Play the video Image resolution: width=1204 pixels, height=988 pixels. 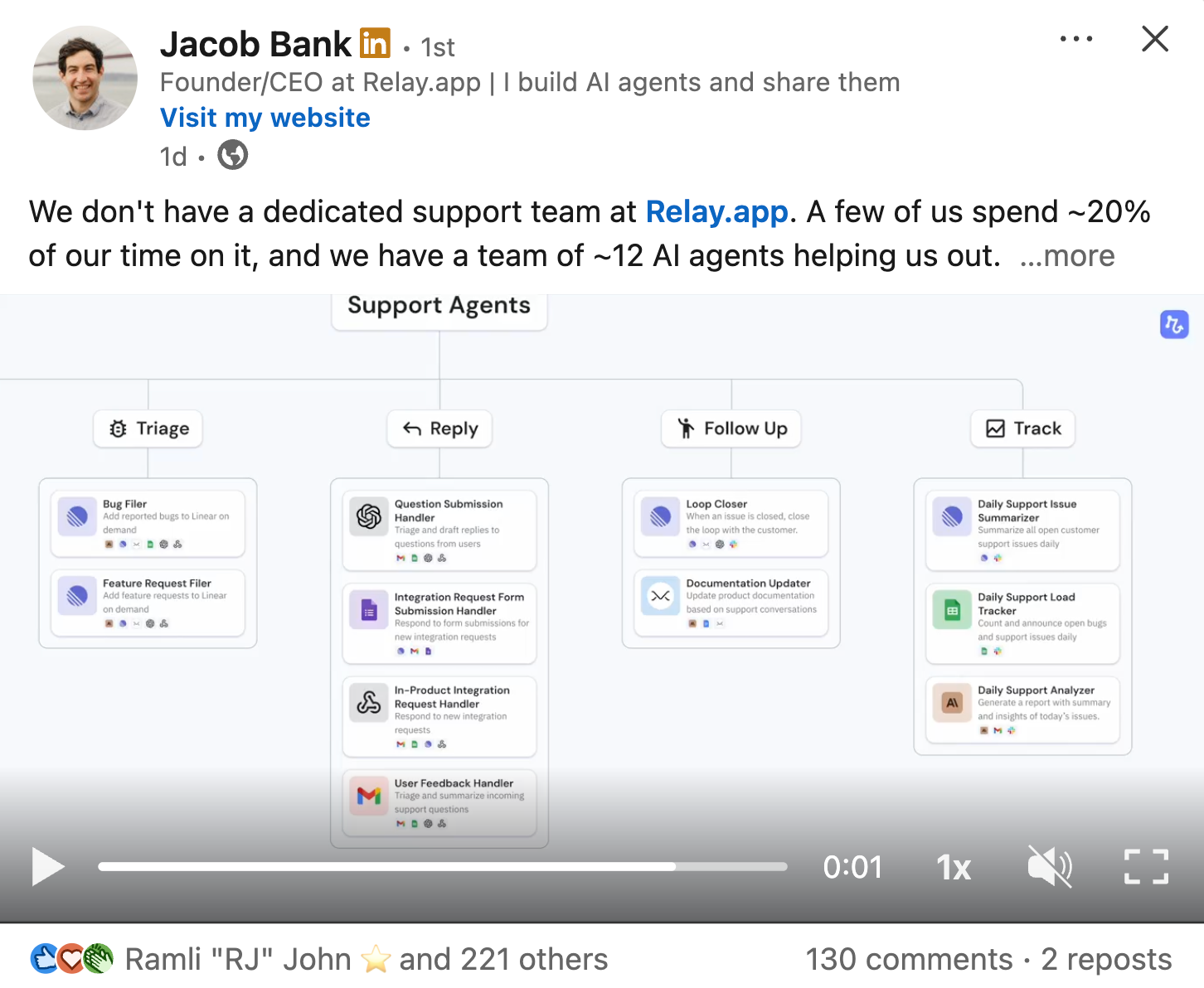point(48,867)
